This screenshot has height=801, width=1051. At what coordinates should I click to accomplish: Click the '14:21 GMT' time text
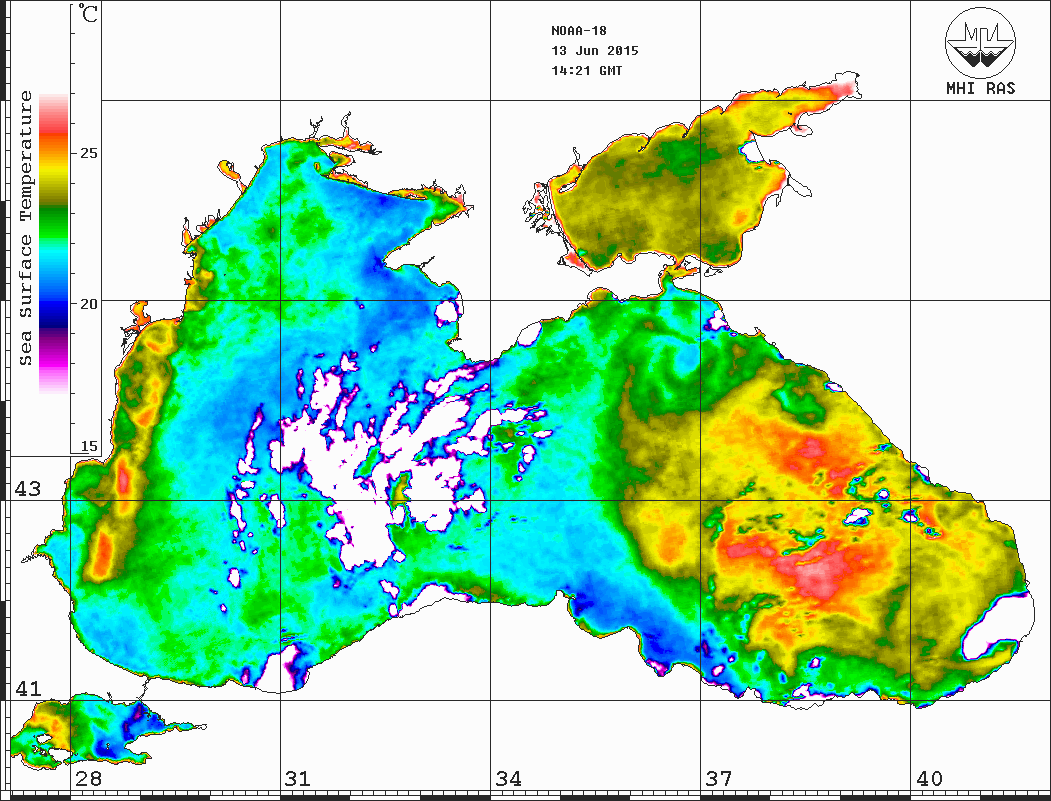(x=587, y=70)
